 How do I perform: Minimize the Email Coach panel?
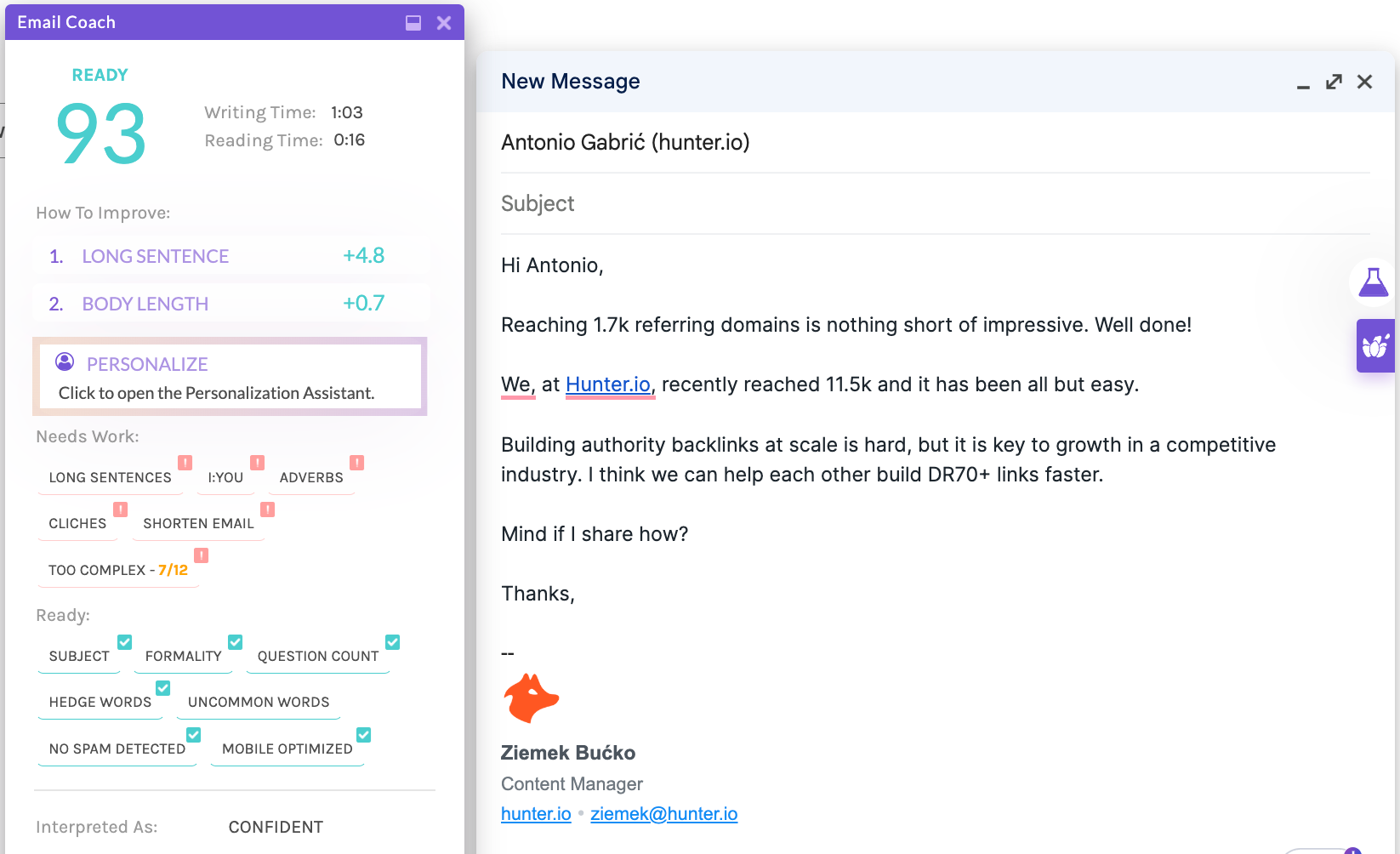[x=413, y=23]
